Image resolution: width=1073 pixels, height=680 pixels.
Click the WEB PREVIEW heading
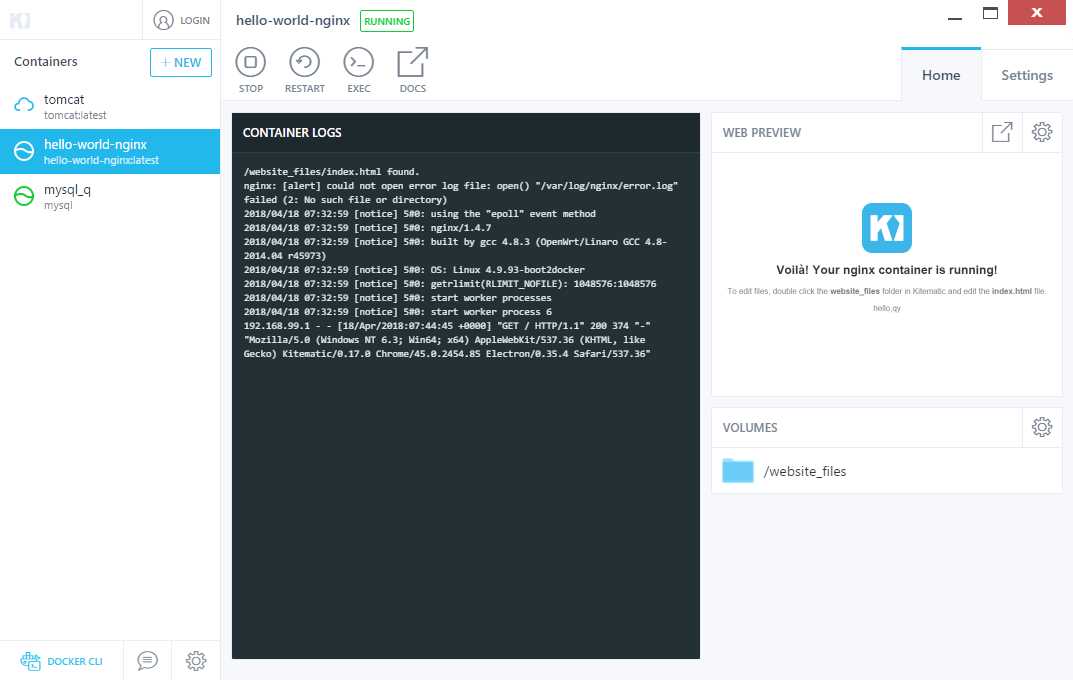pyautogui.click(x=762, y=133)
